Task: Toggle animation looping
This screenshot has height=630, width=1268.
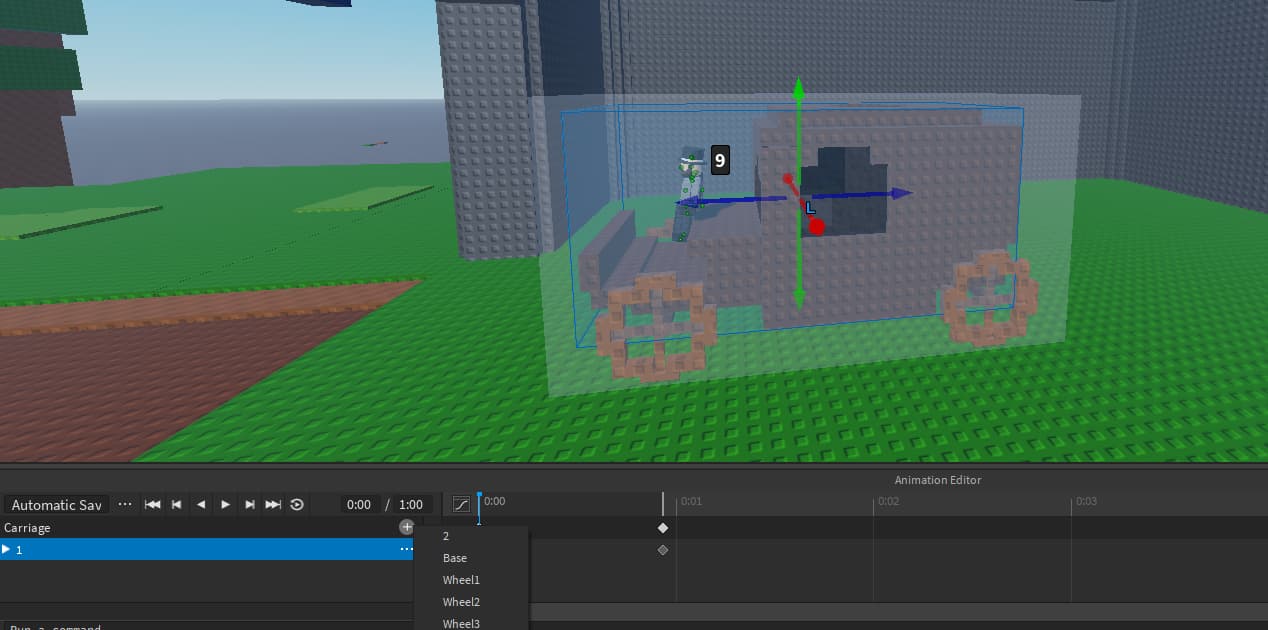Action: tap(296, 504)
